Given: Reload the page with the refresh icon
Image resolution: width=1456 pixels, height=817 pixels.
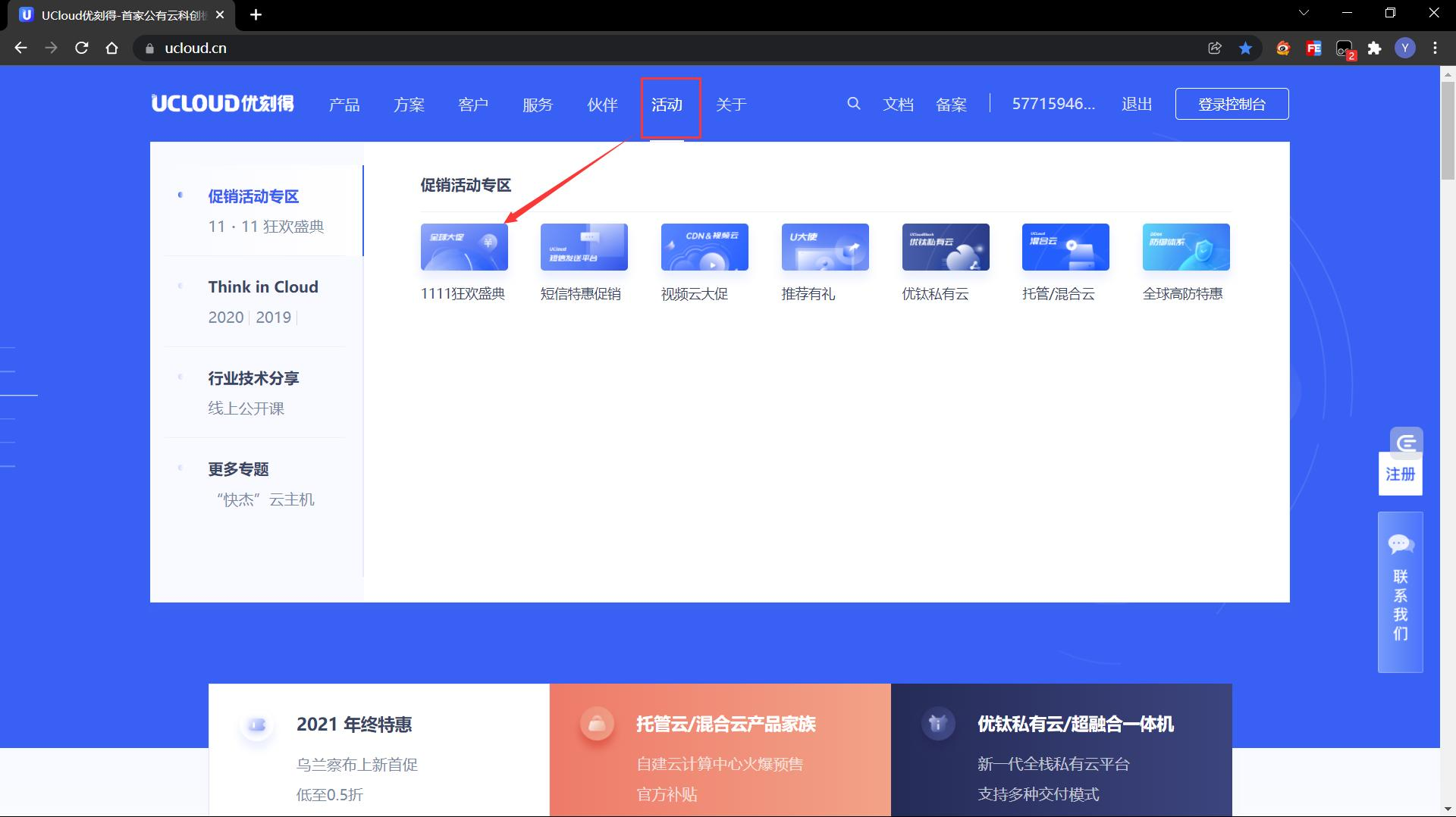Looking at the screenshot, I should pos(82,48).
